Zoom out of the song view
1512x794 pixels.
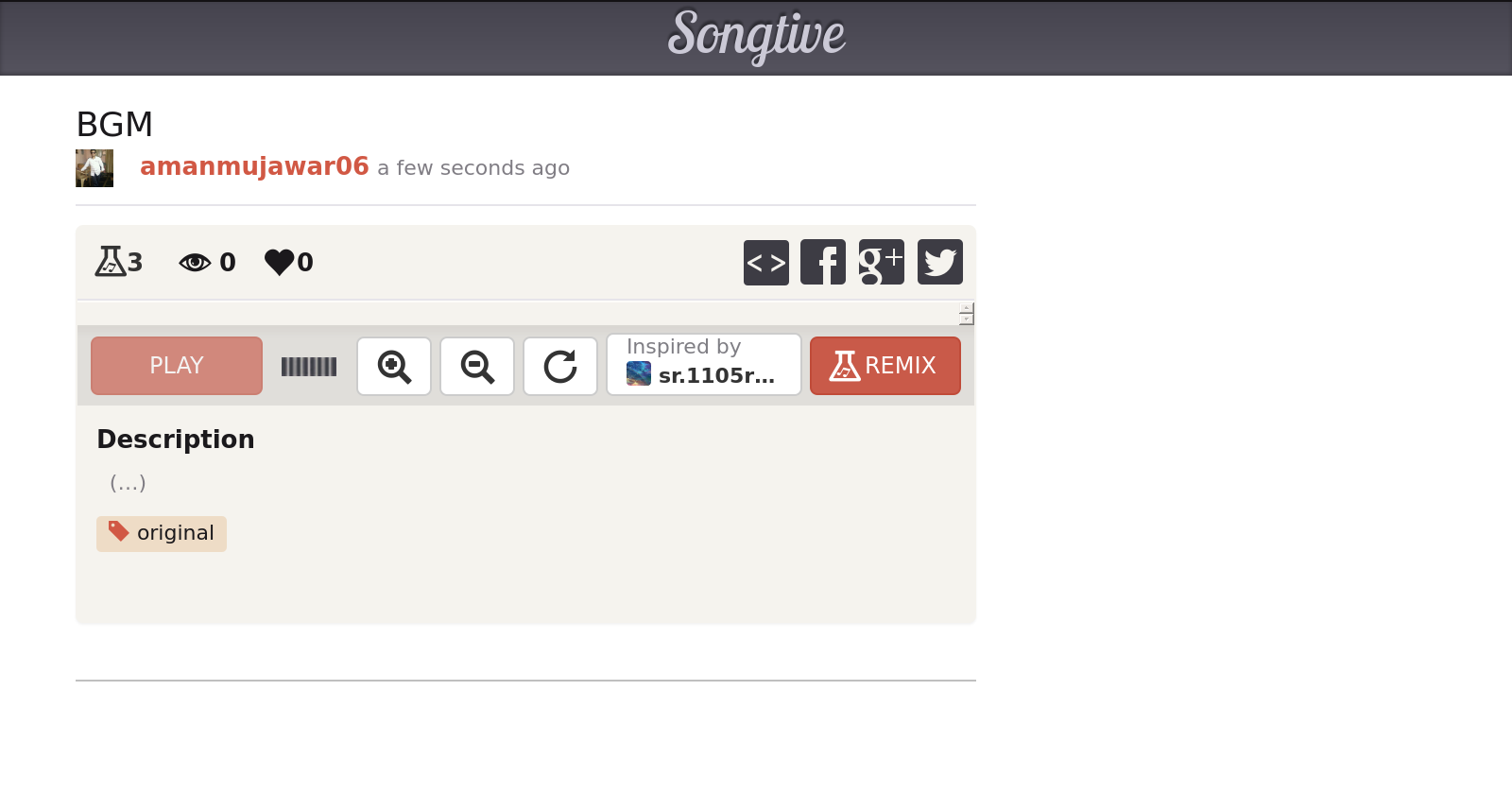(477, 367)
